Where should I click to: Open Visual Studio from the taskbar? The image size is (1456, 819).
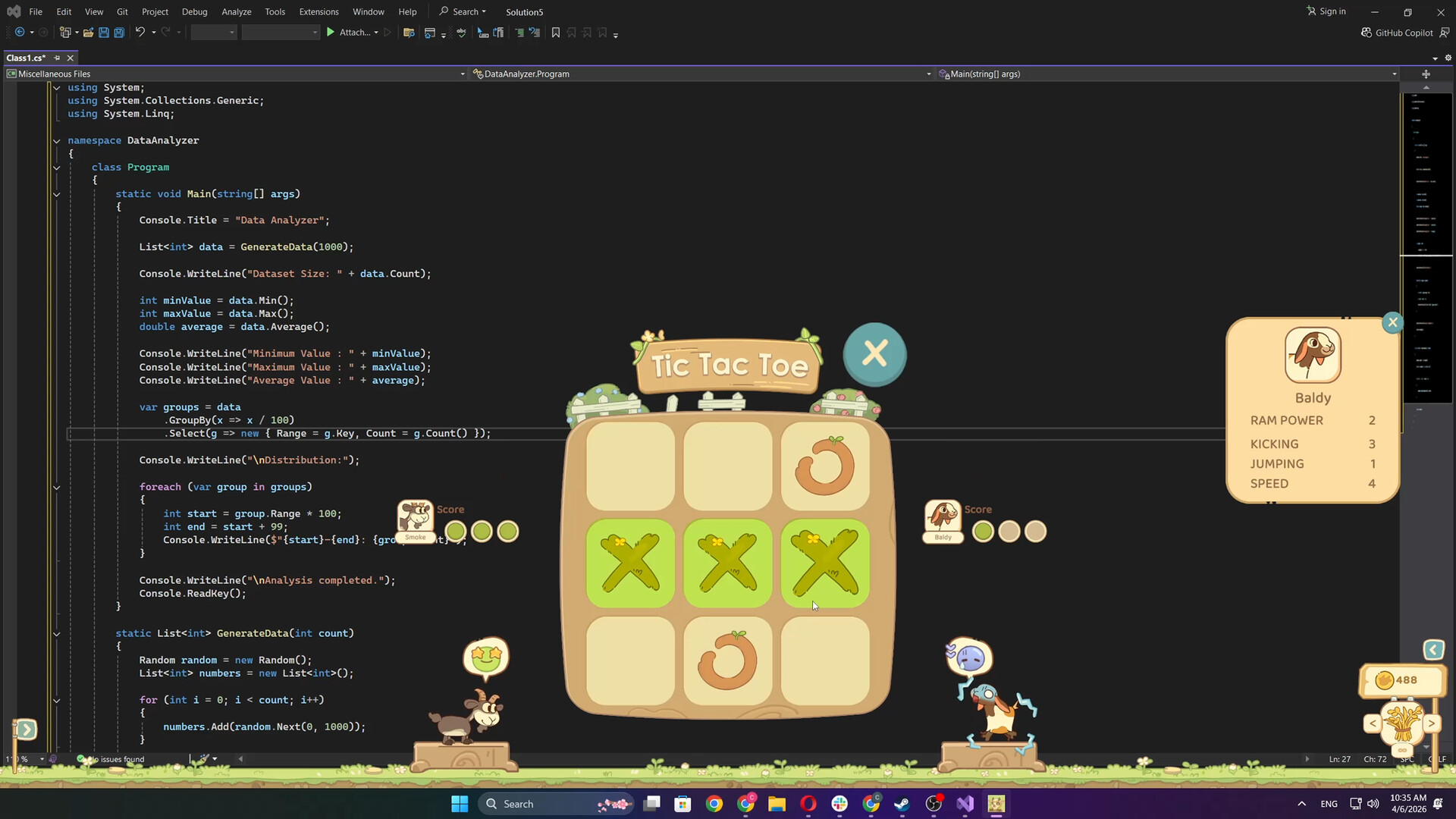click(965, 804)
